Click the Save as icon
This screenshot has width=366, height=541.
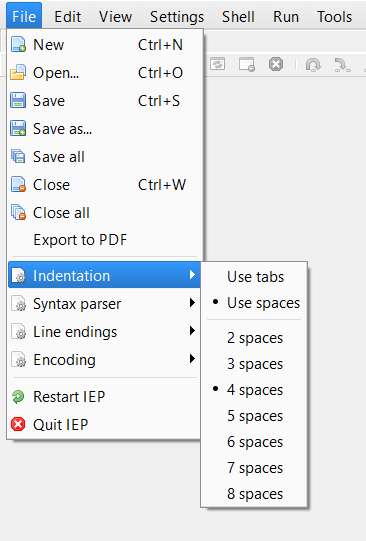click(x=18, y=128)
